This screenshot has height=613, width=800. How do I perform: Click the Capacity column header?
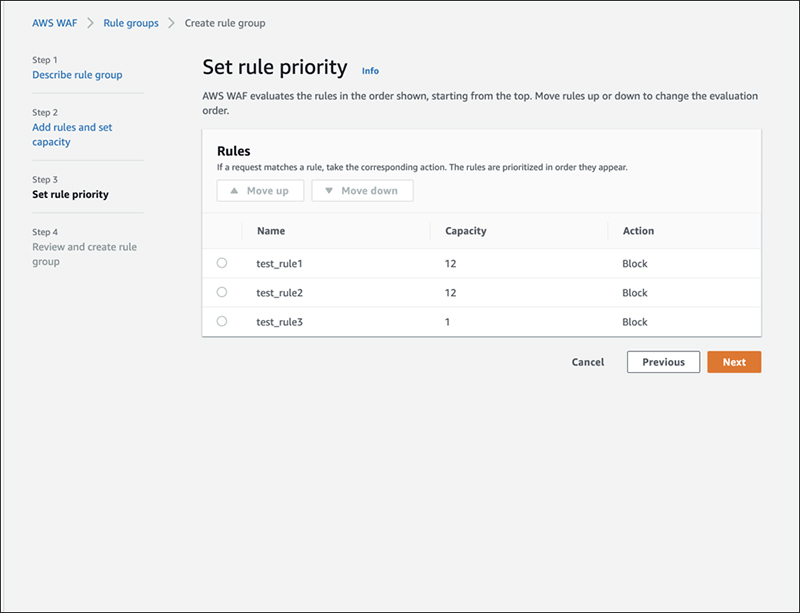(465, 231)
